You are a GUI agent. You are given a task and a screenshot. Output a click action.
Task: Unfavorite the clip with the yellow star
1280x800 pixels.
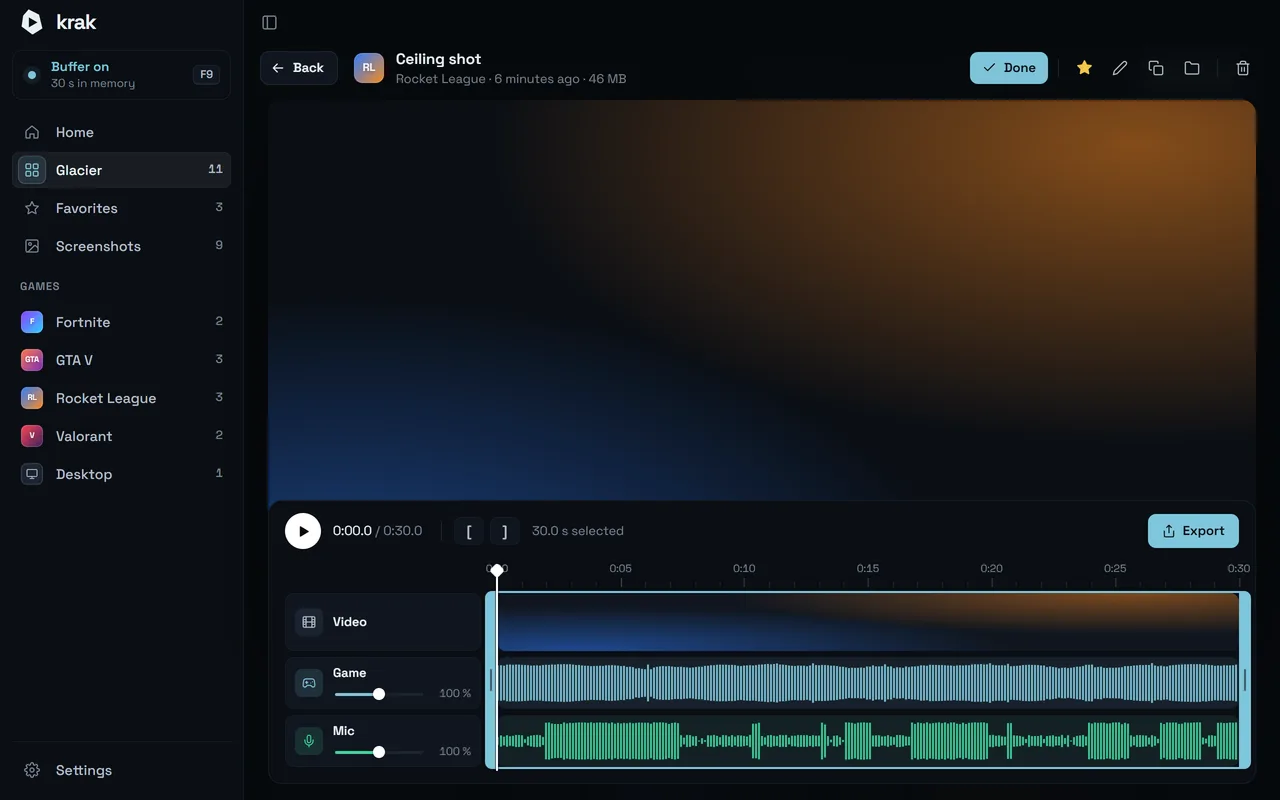click(x=1084, y=68)
